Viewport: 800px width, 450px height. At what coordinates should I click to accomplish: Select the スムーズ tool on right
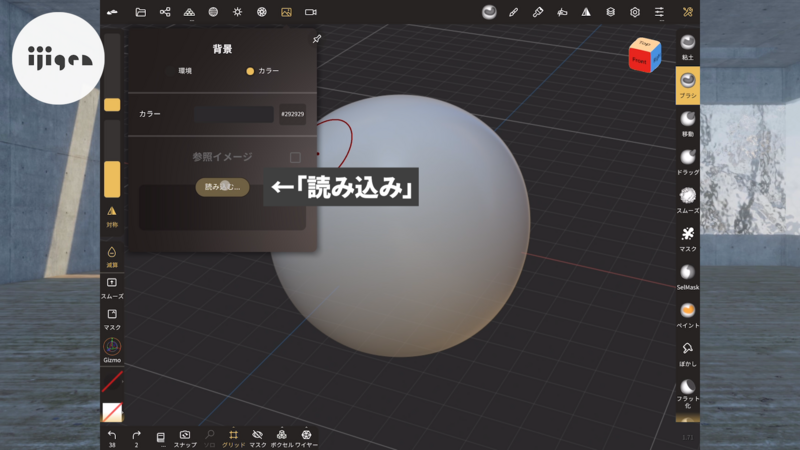tap(688, 201)
